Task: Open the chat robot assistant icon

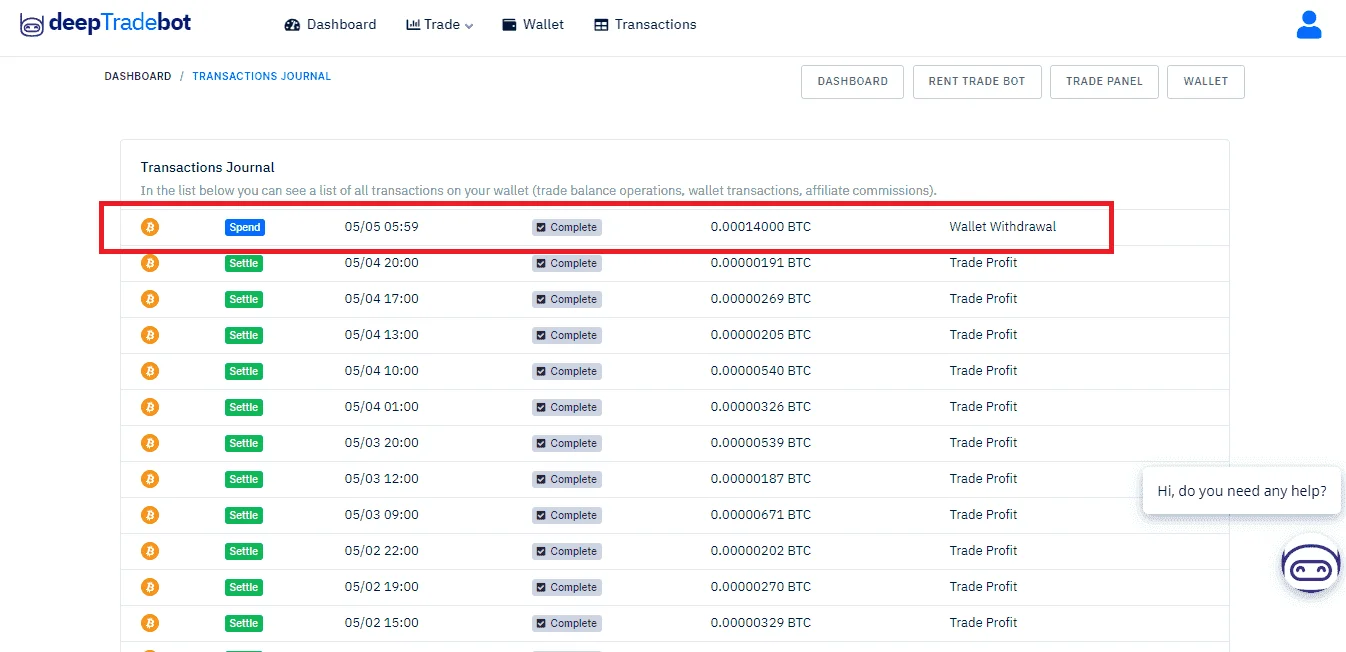Action: coord(1311,567)
